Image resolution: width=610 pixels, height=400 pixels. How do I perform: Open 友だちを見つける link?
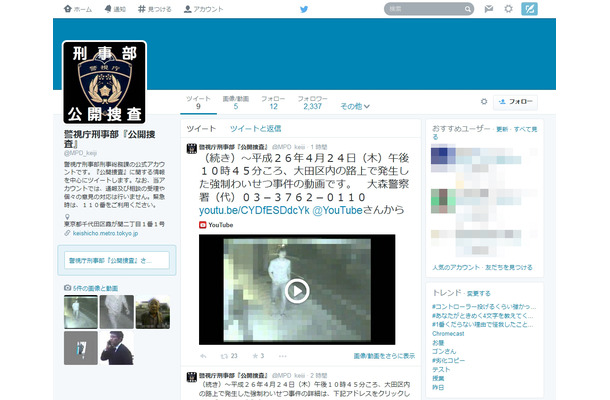point(509,267)
